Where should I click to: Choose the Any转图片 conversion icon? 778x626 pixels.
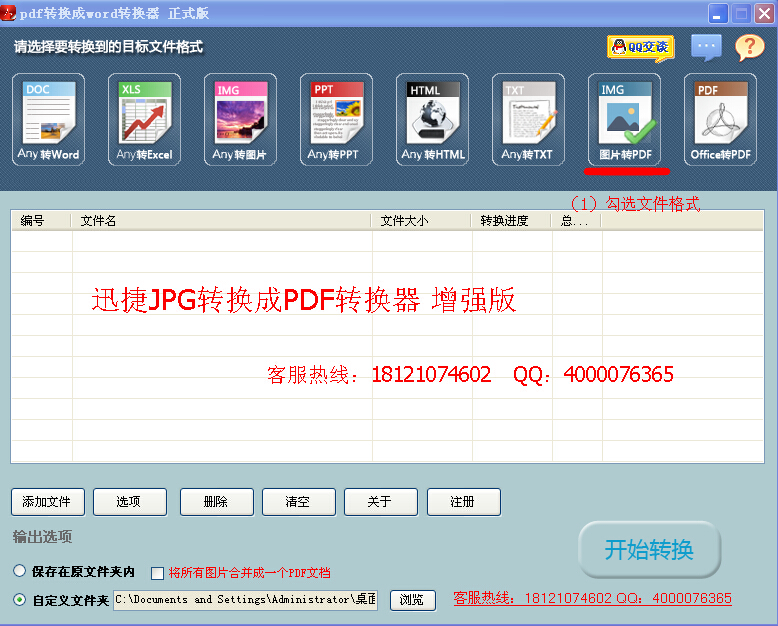[240, 120]
